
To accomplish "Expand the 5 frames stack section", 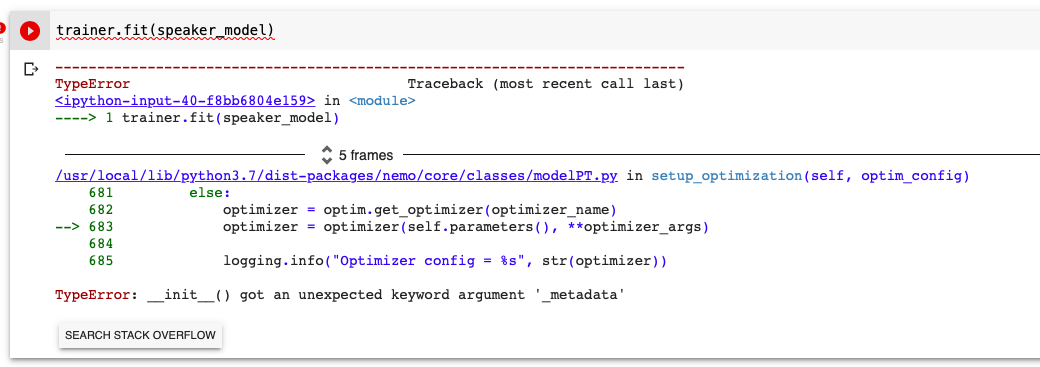I will pyautogui.click(x=357, y=155).
